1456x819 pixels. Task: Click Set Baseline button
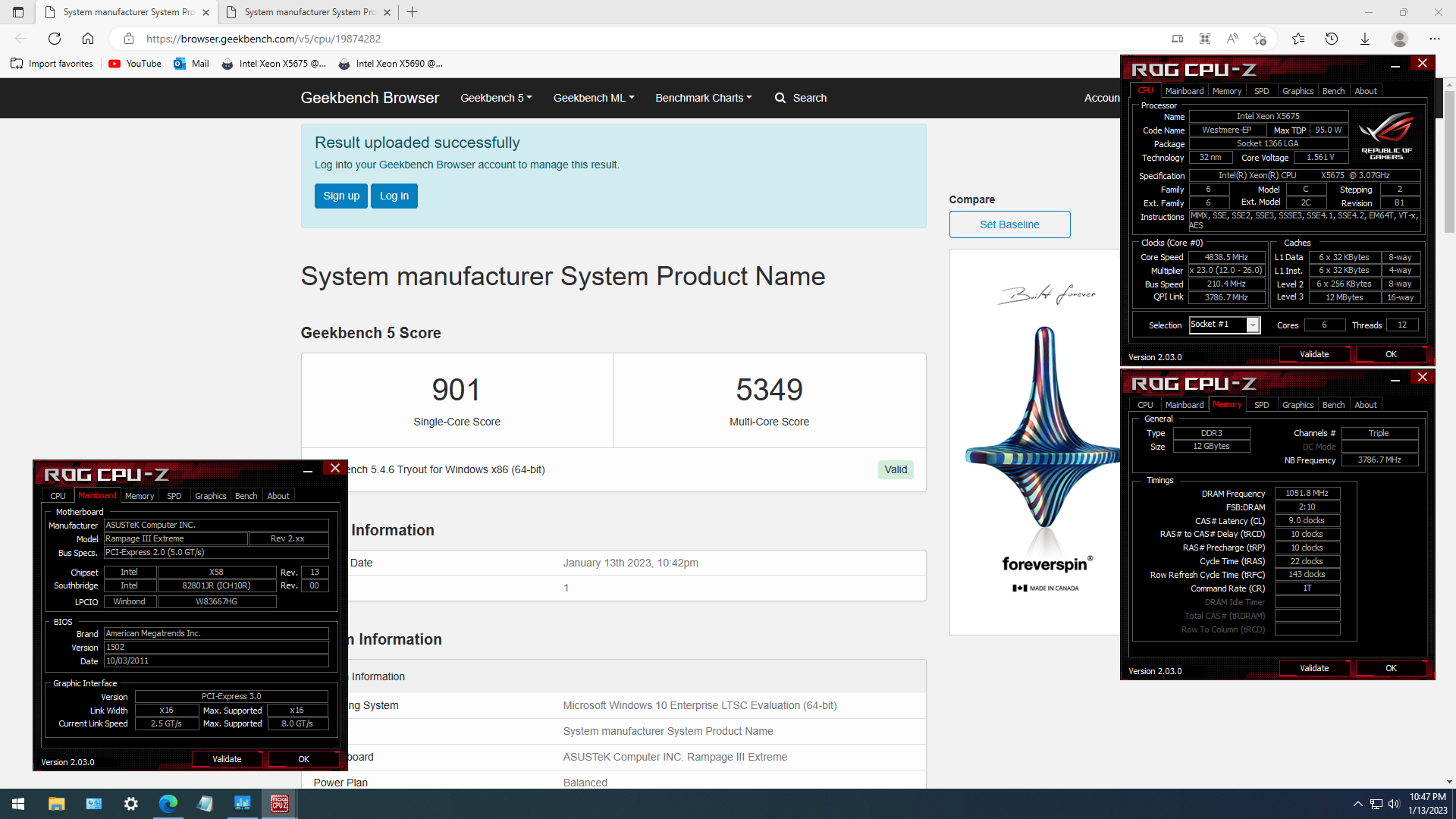tap(1009, 224)
